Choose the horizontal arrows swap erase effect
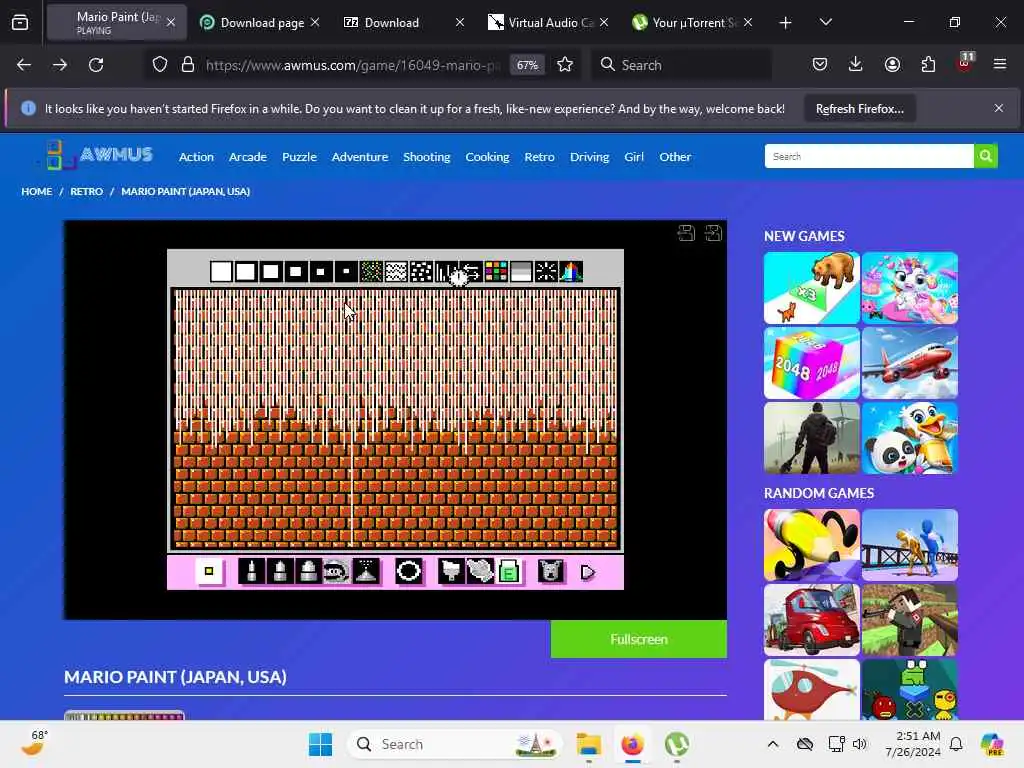This screenshot has height=768, width=1024. pos(471,271)
